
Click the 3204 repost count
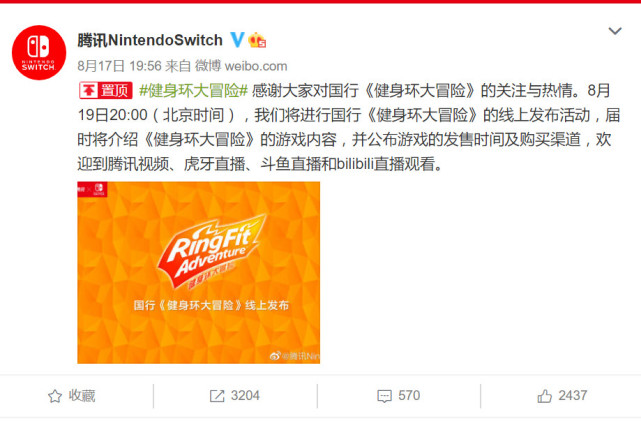pos(245,396)
